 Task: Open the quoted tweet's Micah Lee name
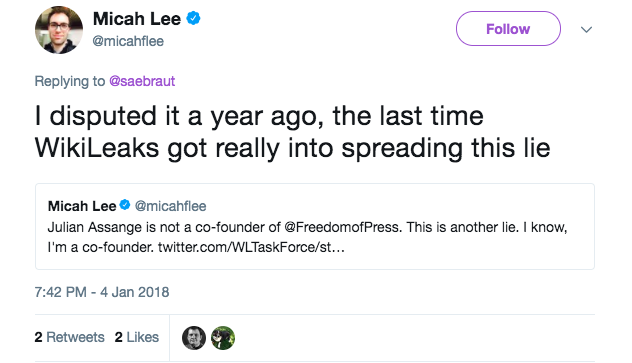82,206
